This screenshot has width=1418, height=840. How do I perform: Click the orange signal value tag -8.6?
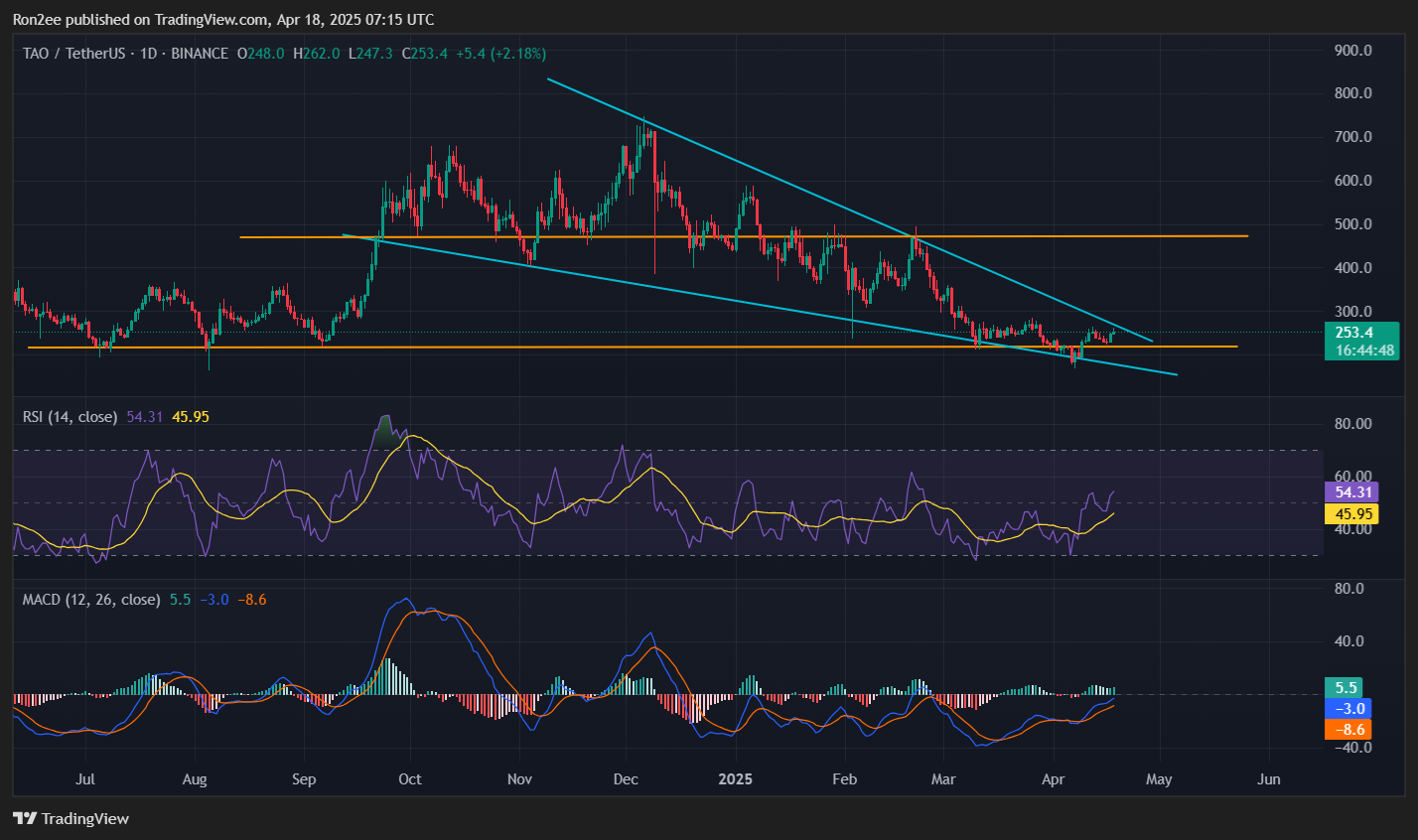tap(1348, 729)
